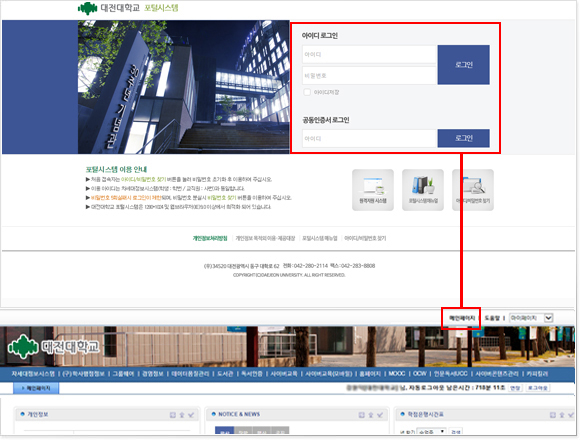
Task: Open the 아이디/비밀번호 찾기 magnifier icon
Action: (473, 190)
